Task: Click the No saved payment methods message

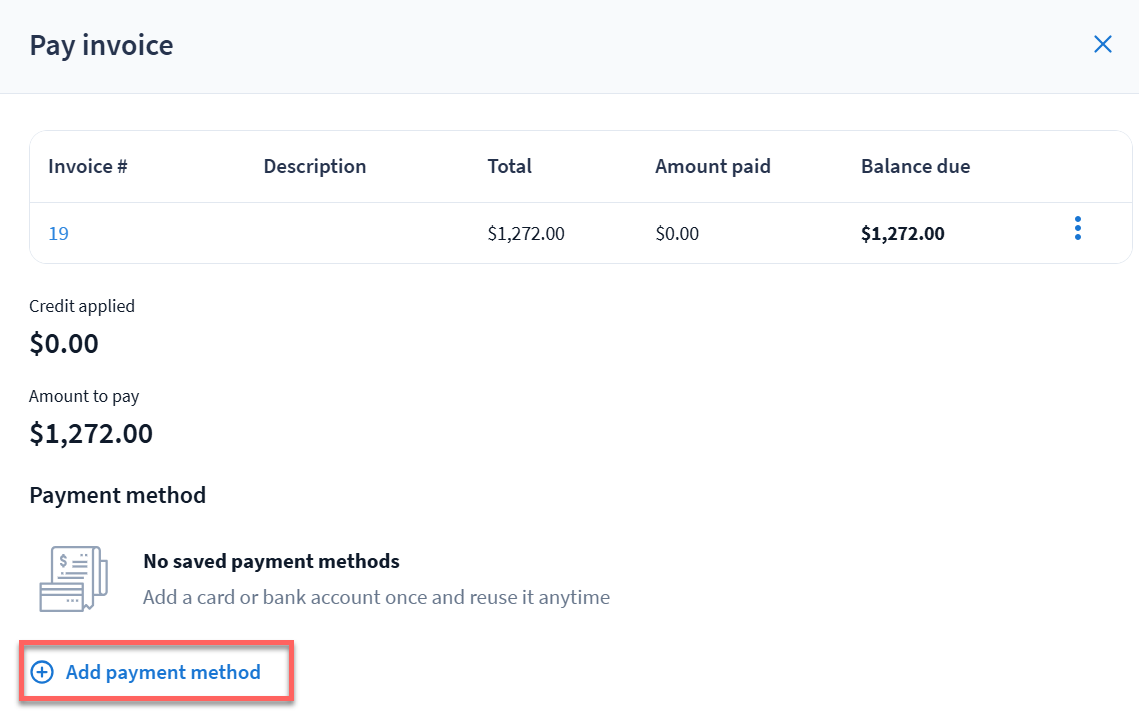Action: point(271,561)
